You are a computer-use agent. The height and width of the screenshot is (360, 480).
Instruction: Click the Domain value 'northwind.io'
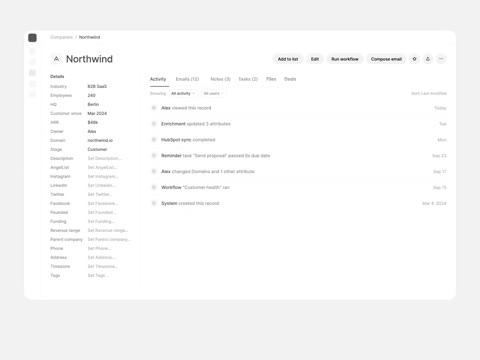(100, 140)
